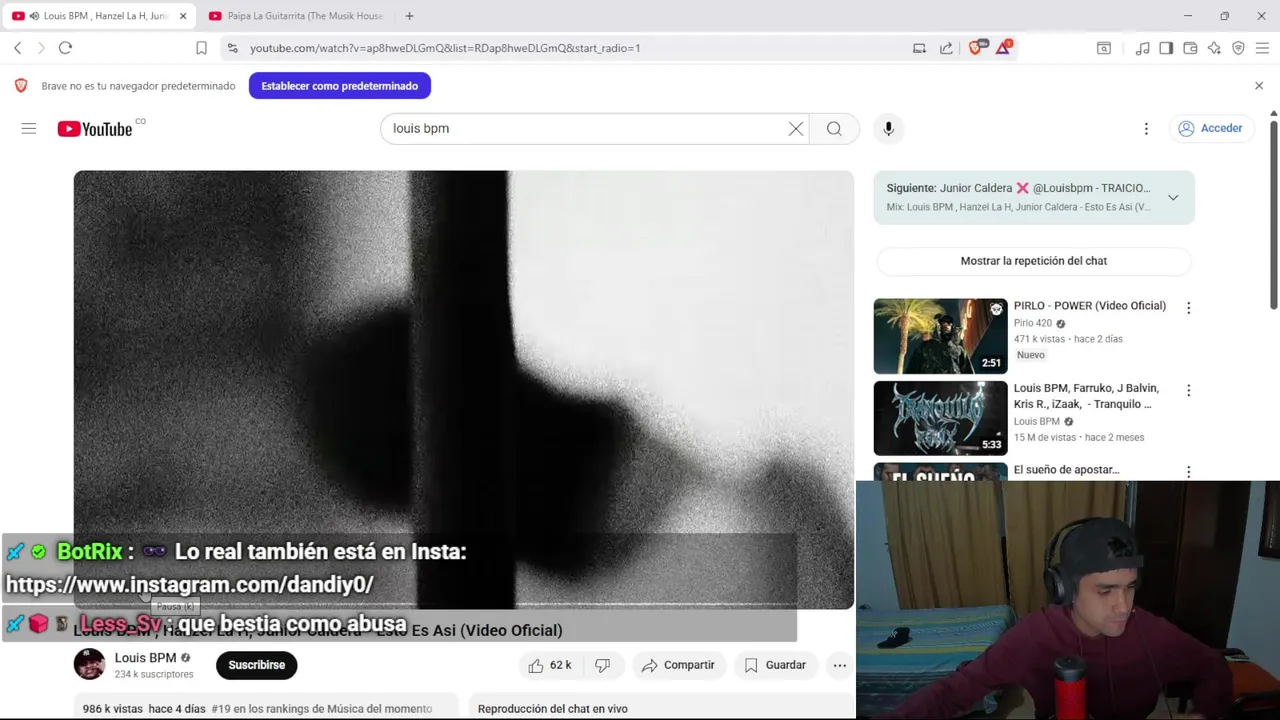This screenshot has width=1280, height=720.
Task: Save the video with Guardar
Action: point(775,665)
